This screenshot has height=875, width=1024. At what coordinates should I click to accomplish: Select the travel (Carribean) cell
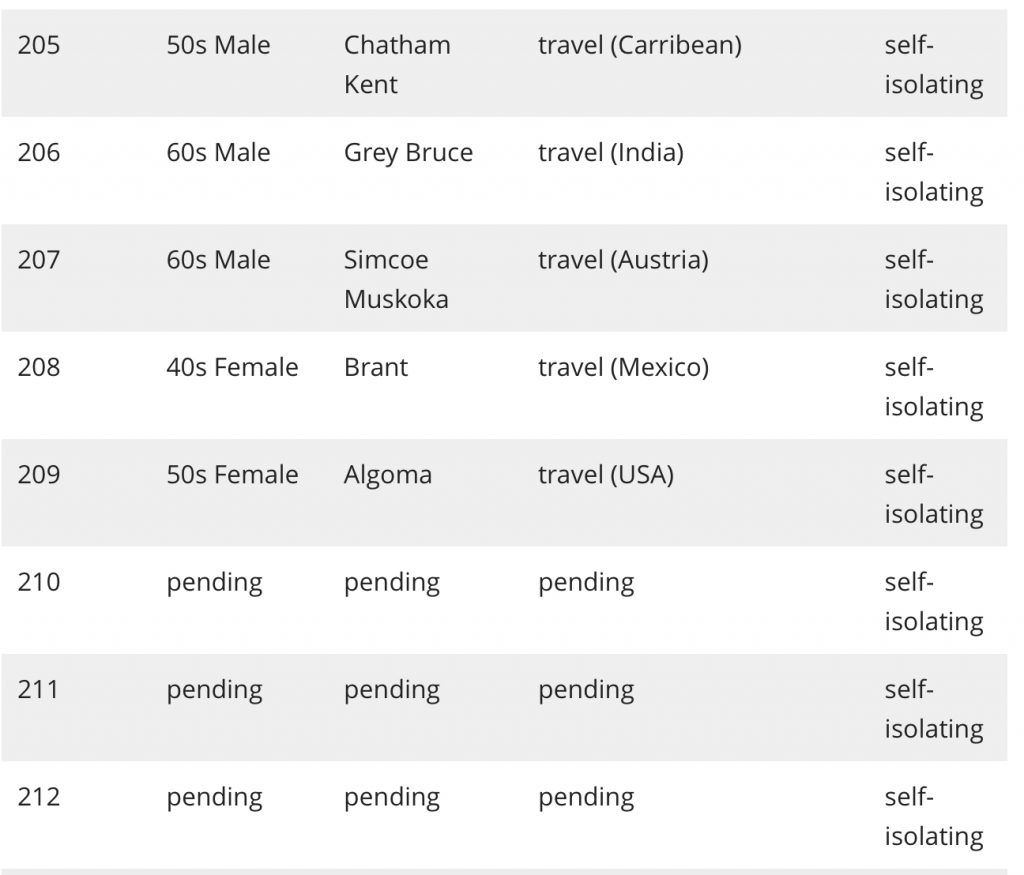pyautogui.click(x=640, y=45)
